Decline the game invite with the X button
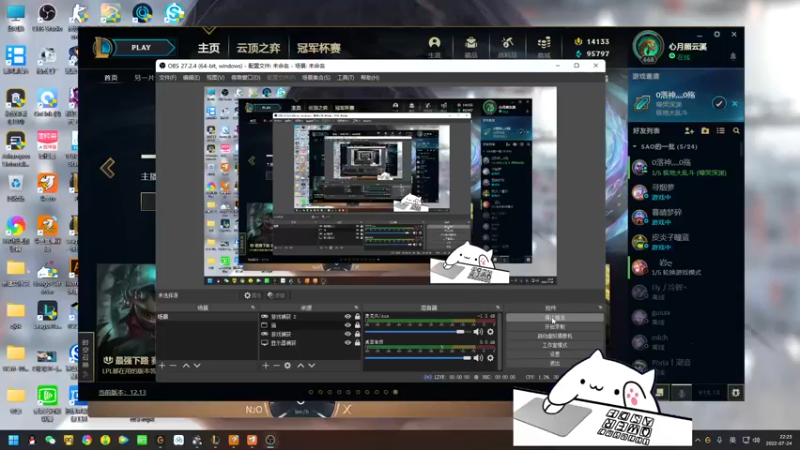Viewport: 800px width, 450px height. (735, 104)
